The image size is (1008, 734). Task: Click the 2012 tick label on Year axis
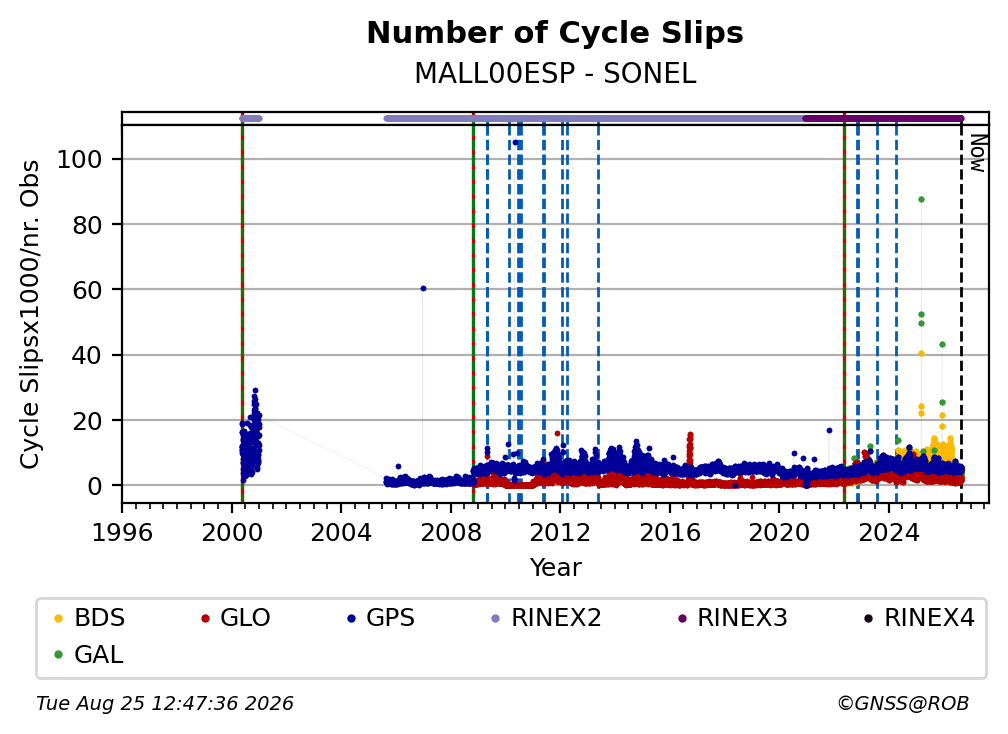pyautogui.click(x=560, y=533)
